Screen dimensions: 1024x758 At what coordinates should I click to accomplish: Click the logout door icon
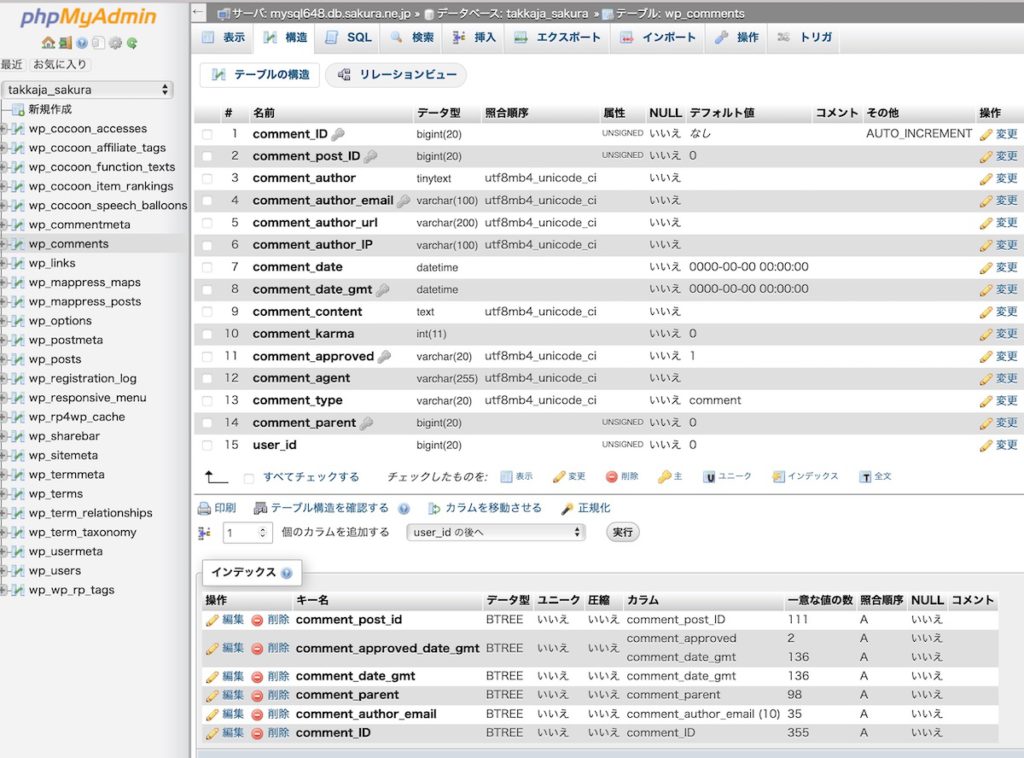(x=65, y=43)
